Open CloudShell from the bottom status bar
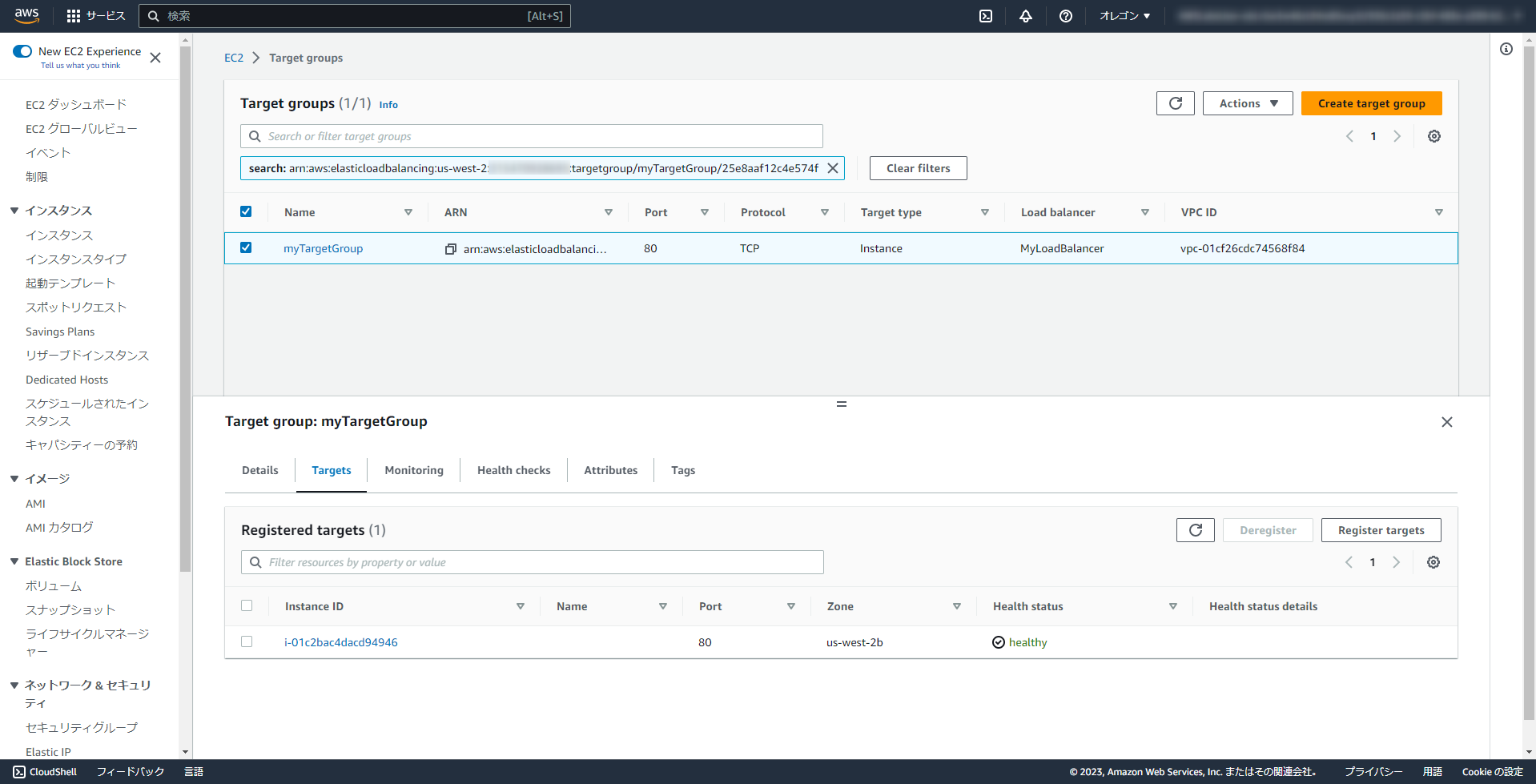 44,771
